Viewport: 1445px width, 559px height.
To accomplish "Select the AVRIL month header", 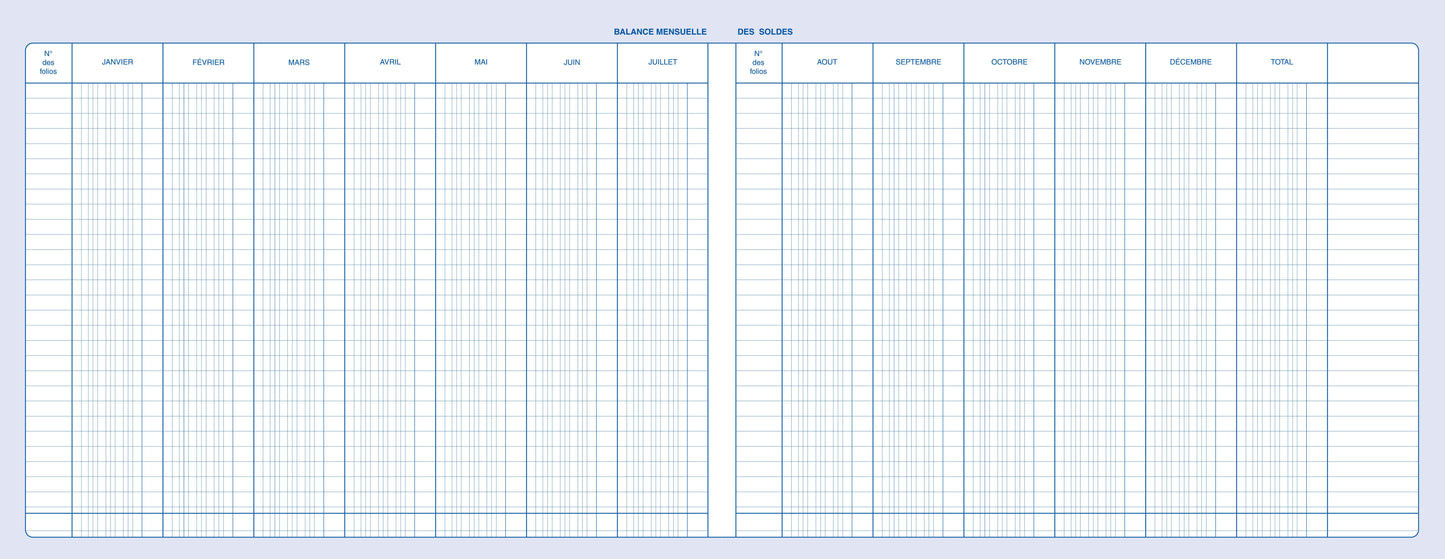I will (x=390, y=62).
